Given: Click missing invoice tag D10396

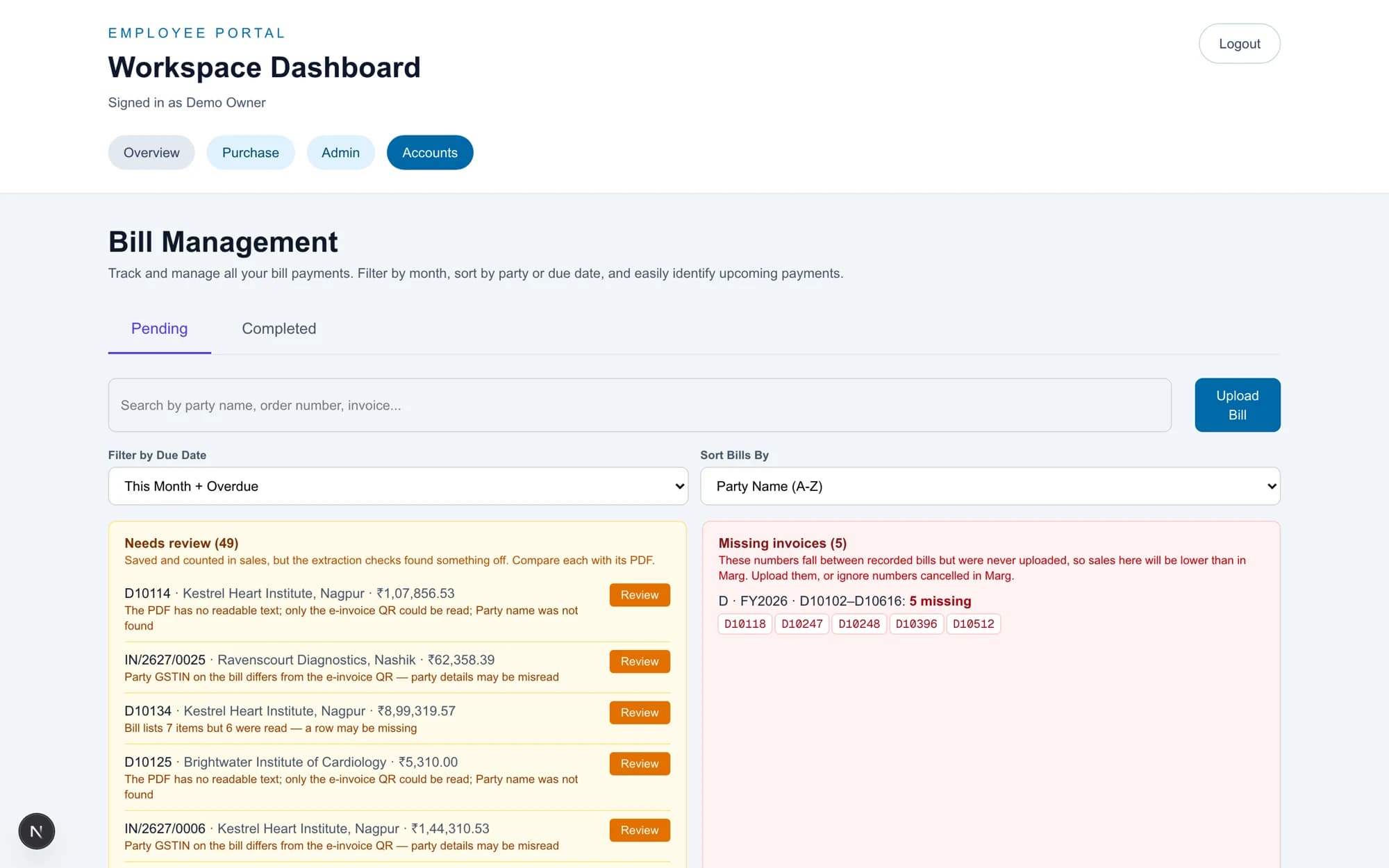Looking at the screenshot, I should pos(916,624).
